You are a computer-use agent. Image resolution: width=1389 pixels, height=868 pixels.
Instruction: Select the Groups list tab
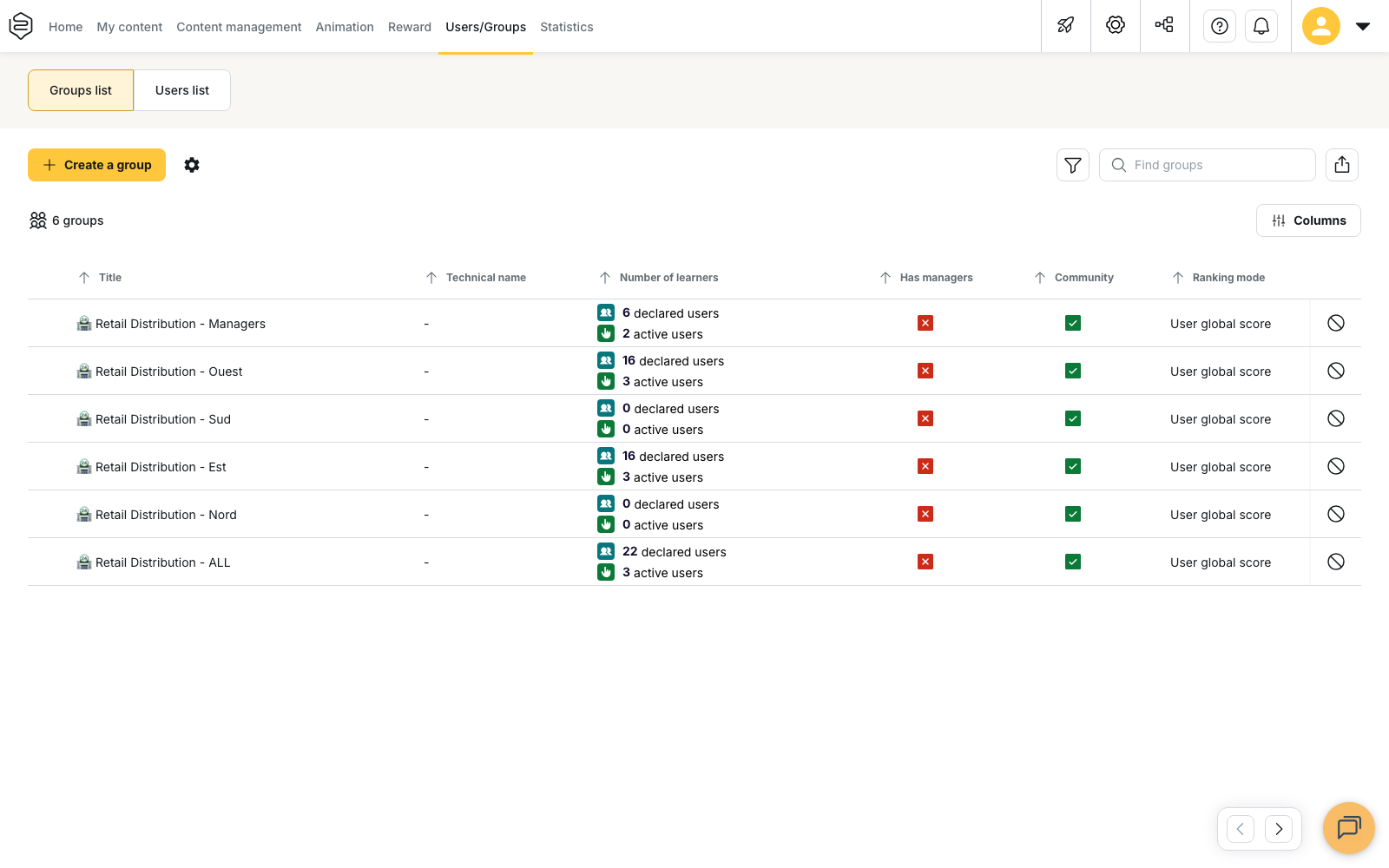(x=81, y=90)
